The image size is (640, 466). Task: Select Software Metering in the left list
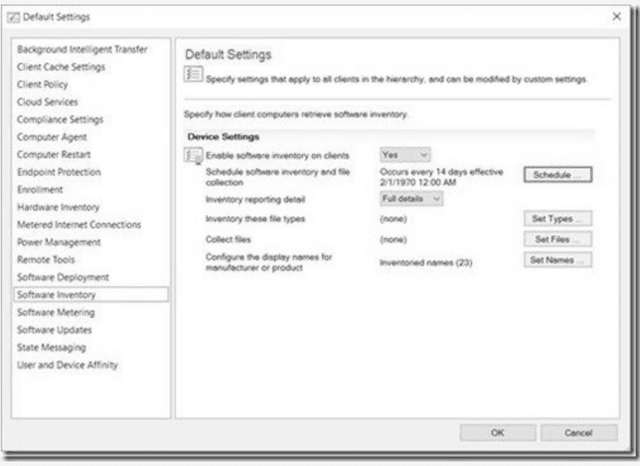(x=56, y=312)
